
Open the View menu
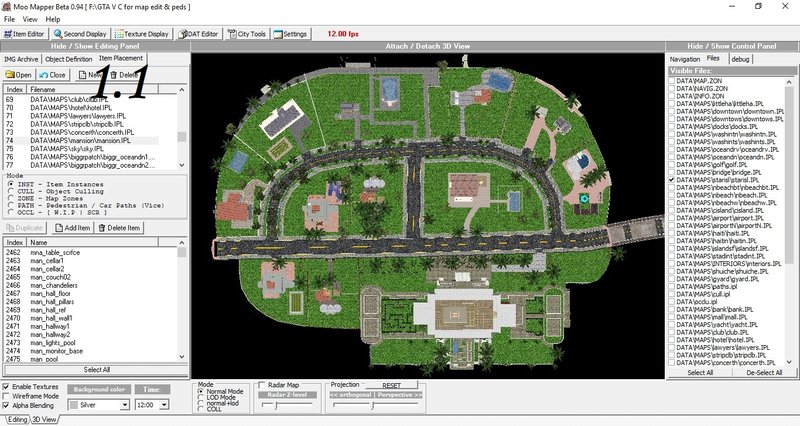[30, 19]
